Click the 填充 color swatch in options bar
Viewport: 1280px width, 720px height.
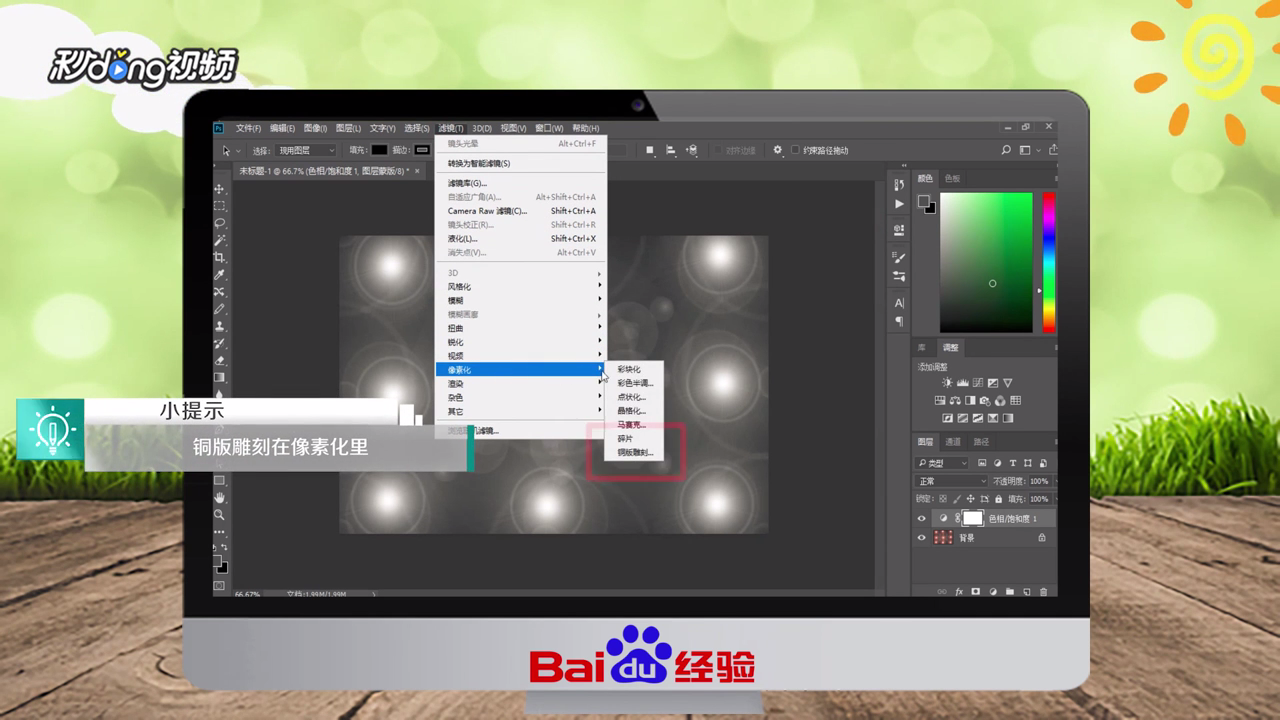click(x=379, y=150)
